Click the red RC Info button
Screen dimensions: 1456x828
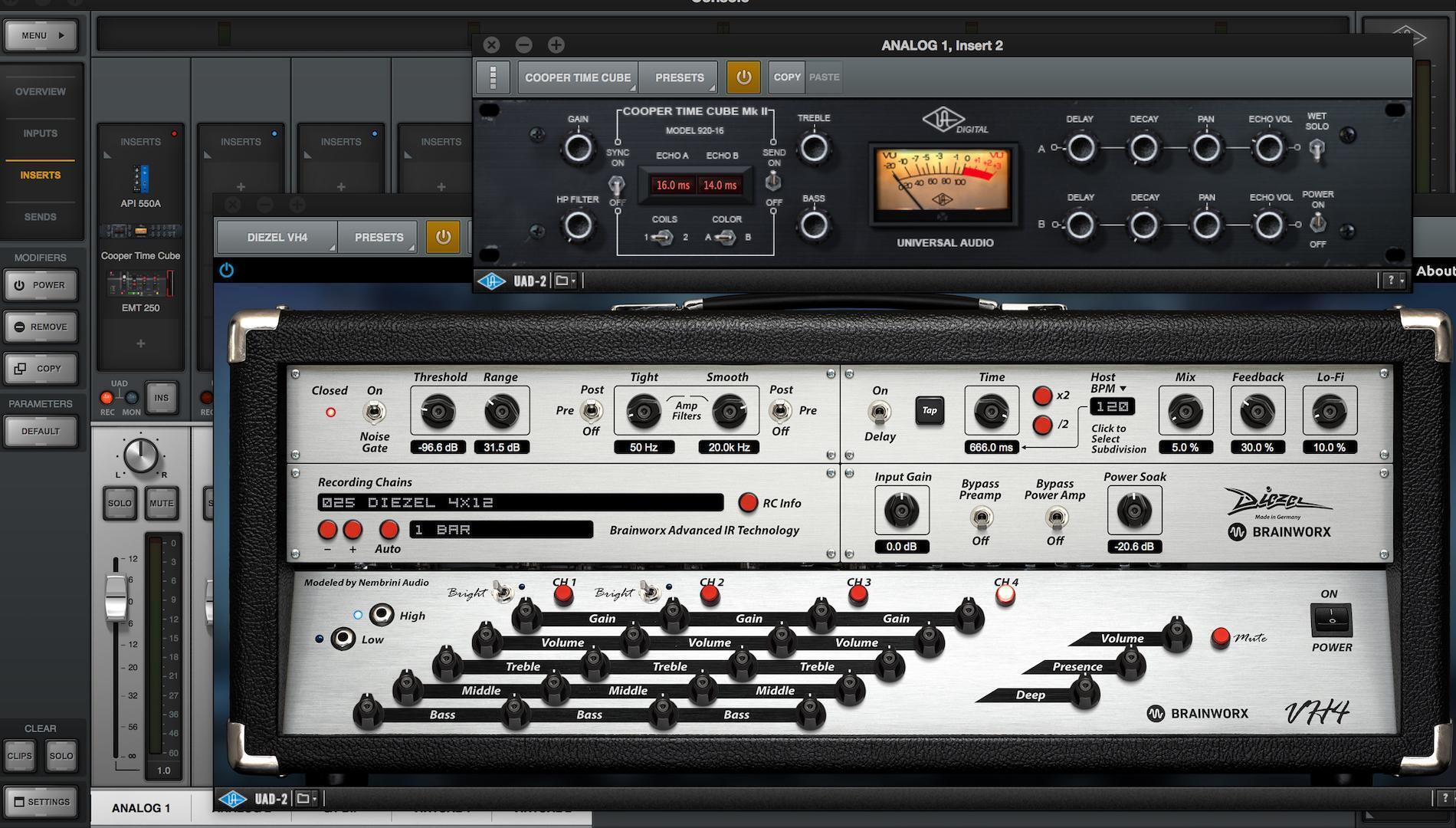[x=747, y=503]
